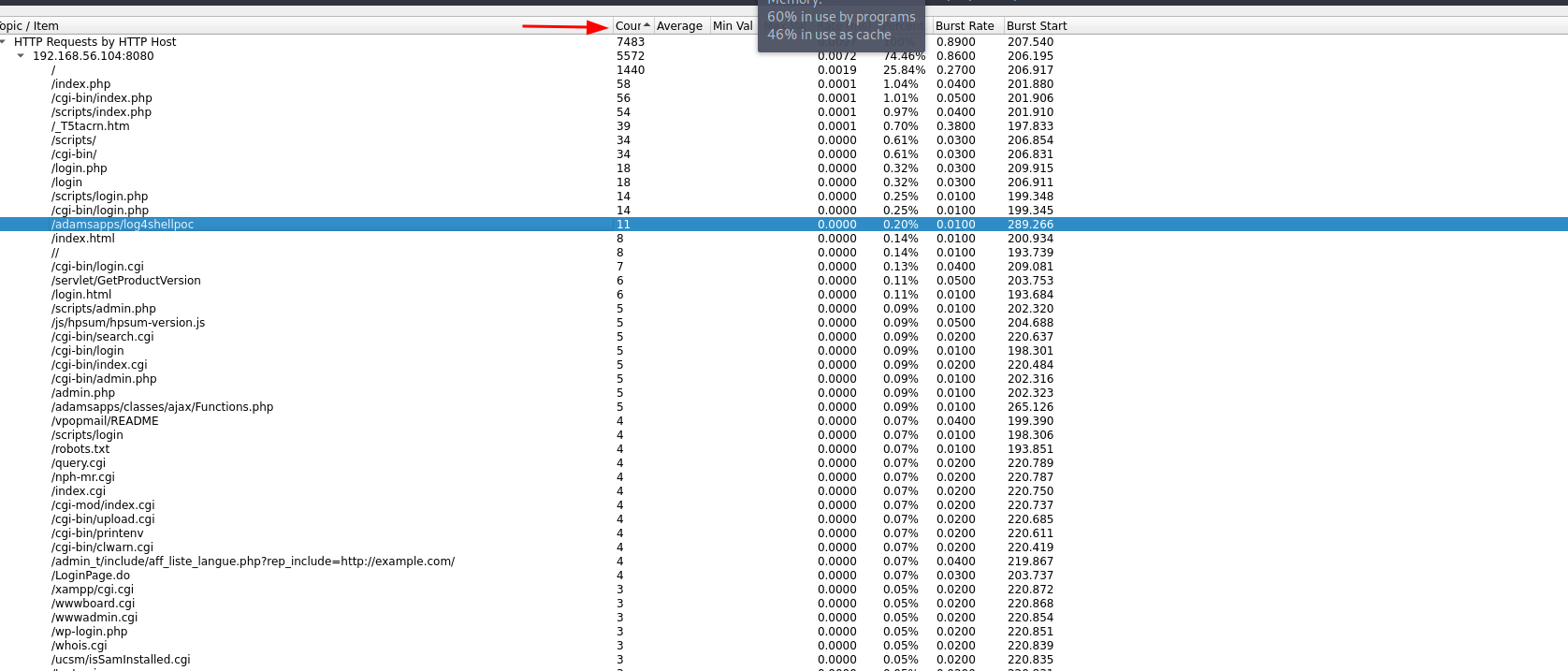Select the /_T5tacrn.htm row
Screen dimensions: 1568x671
pos(90,126)
